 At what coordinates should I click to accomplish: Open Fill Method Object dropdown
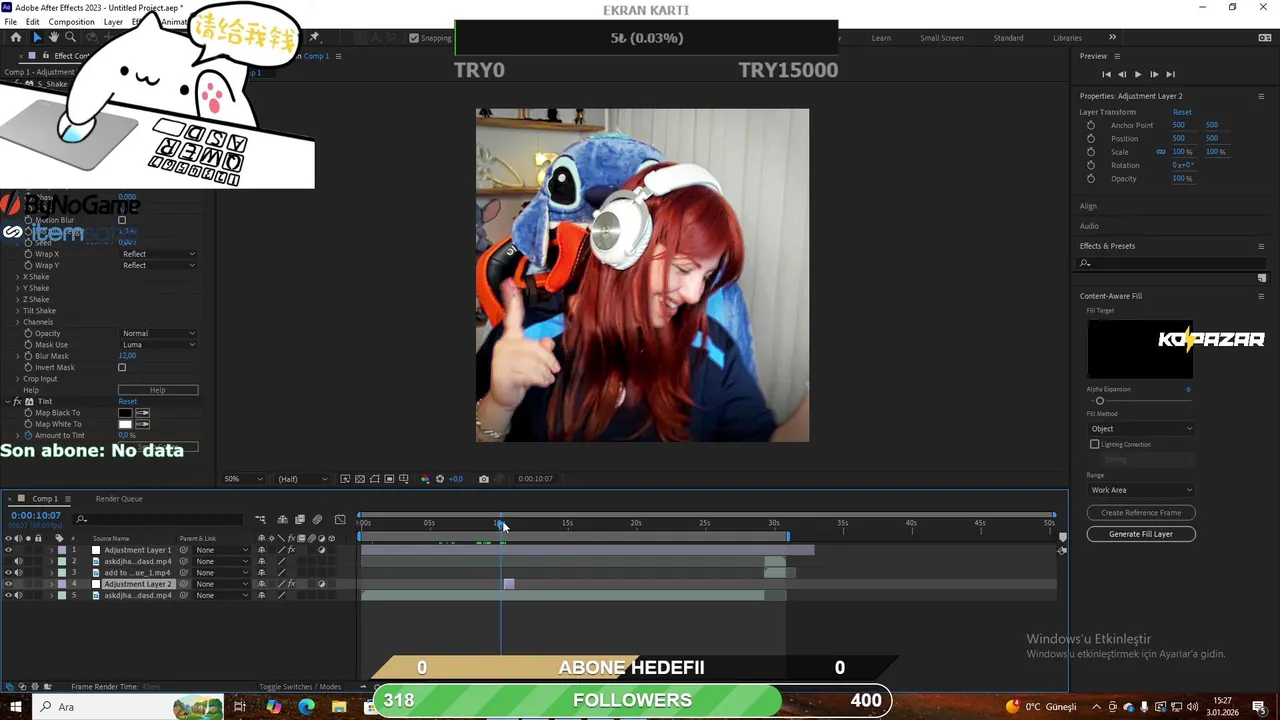[x=1141, y=428]
